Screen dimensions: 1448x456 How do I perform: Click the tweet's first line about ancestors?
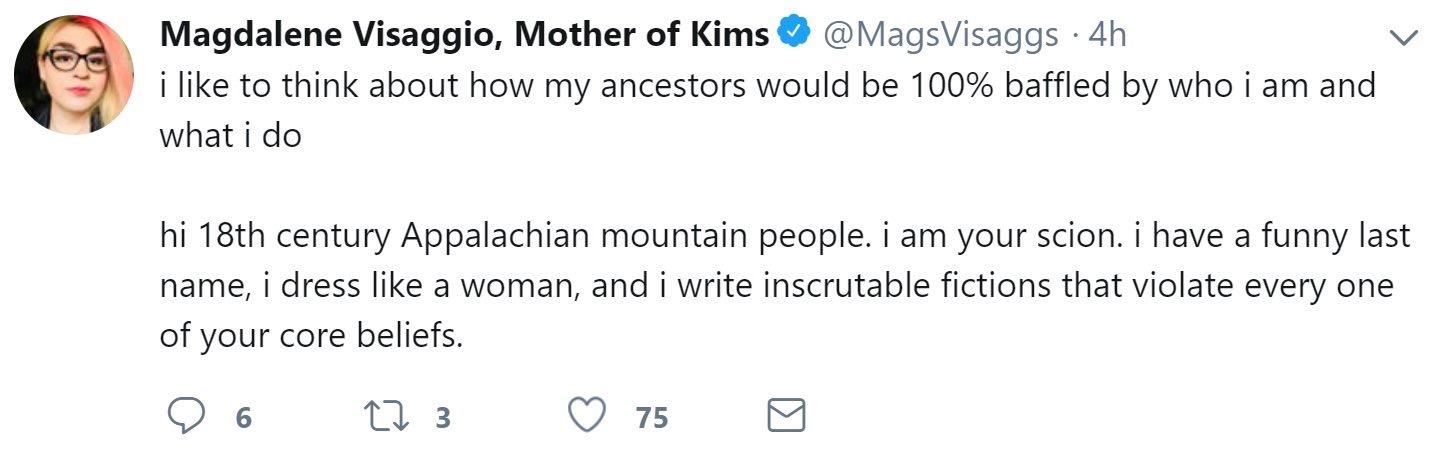click(767, 85)
